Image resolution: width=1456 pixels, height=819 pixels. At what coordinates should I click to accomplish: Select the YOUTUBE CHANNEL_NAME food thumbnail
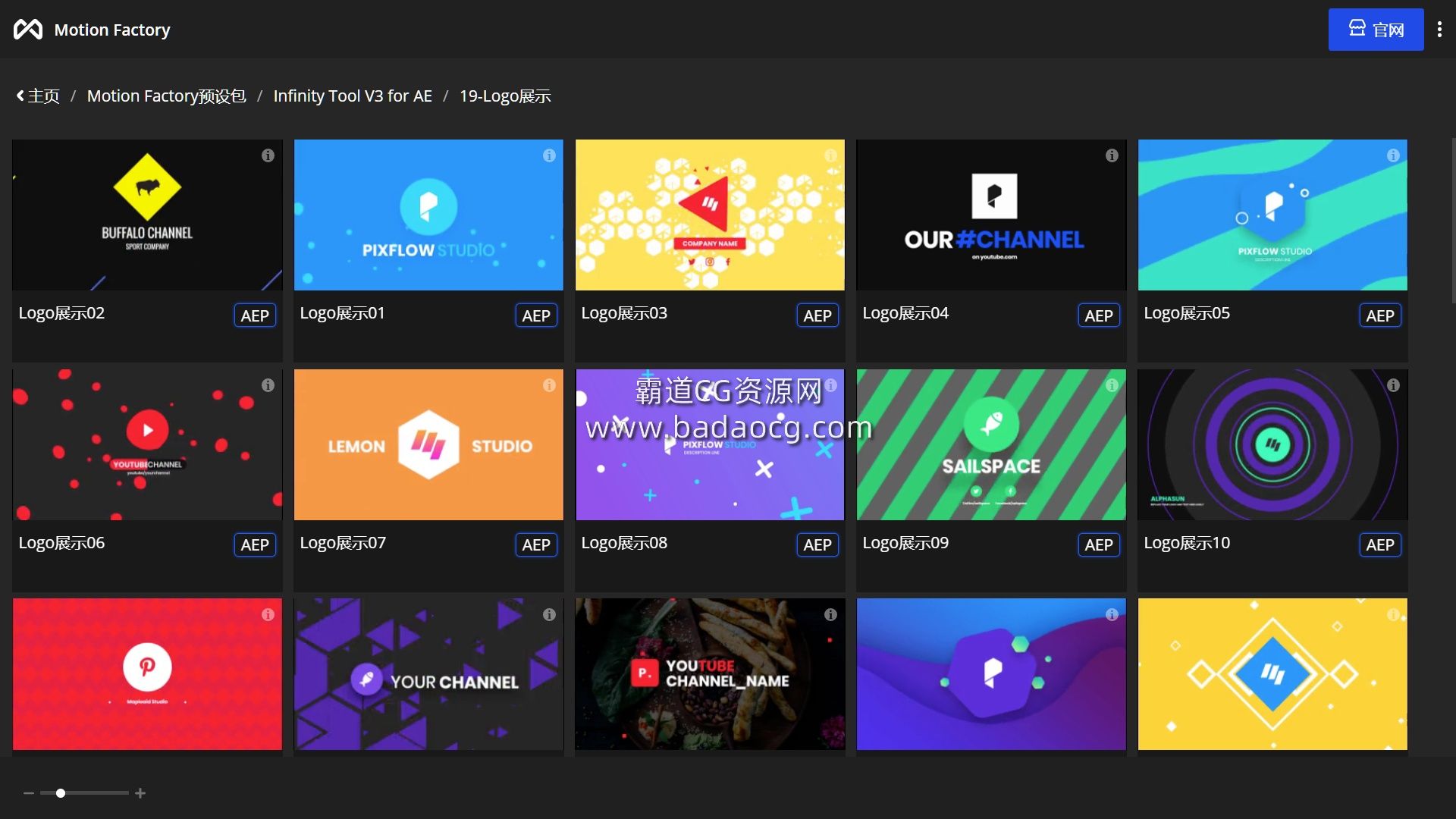pos(710,674)
